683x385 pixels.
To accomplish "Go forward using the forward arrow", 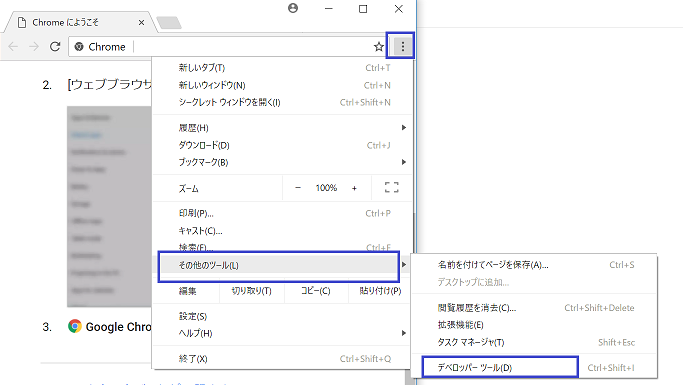I will tap(34, 46).
